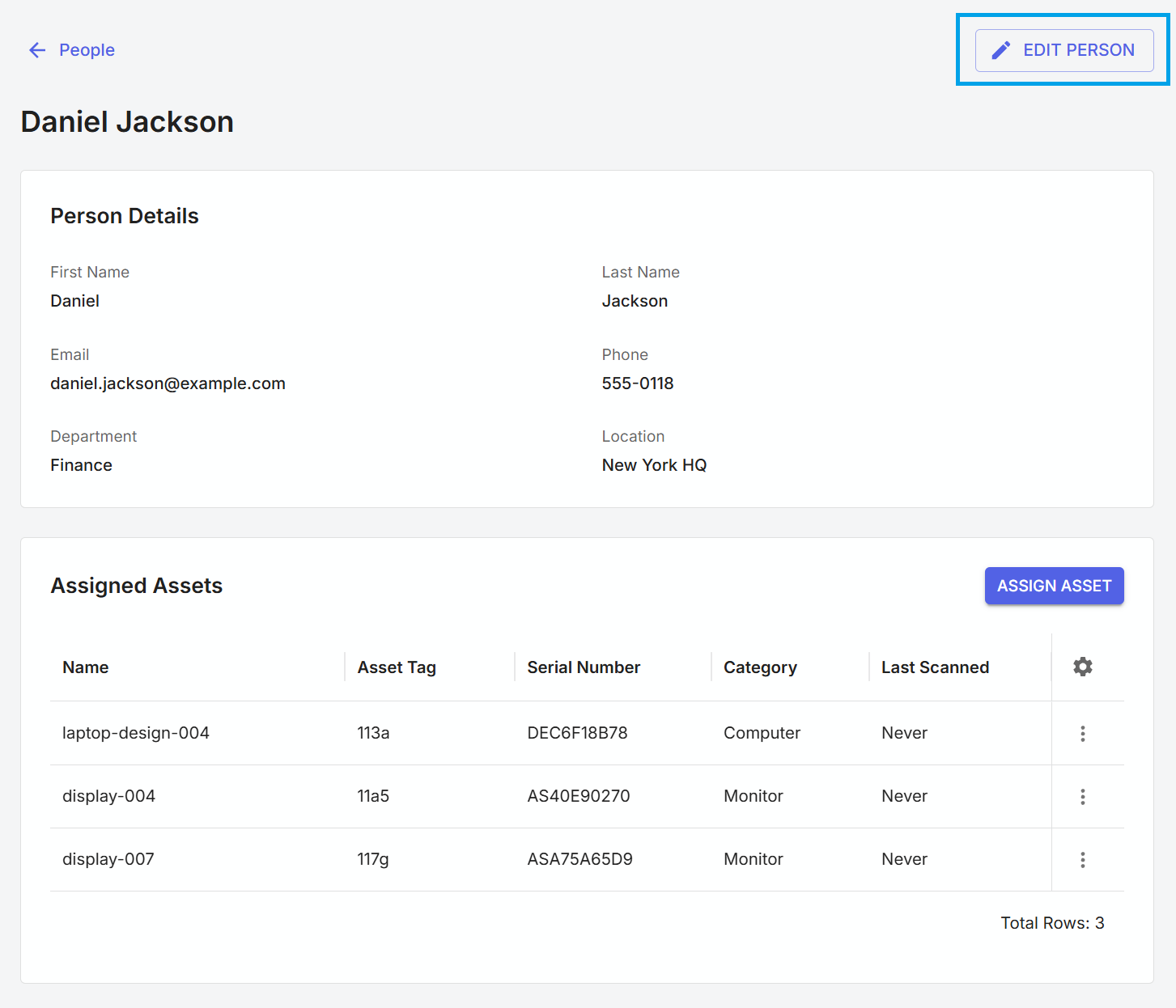Click the Last Scanned column header
Viewport: 1176px width, 1008px height.
935,667
